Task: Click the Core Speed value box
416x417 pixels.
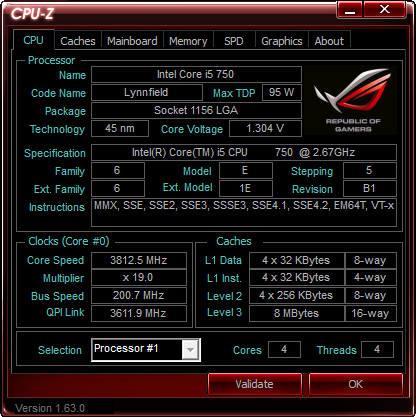Action: [139, 260]
